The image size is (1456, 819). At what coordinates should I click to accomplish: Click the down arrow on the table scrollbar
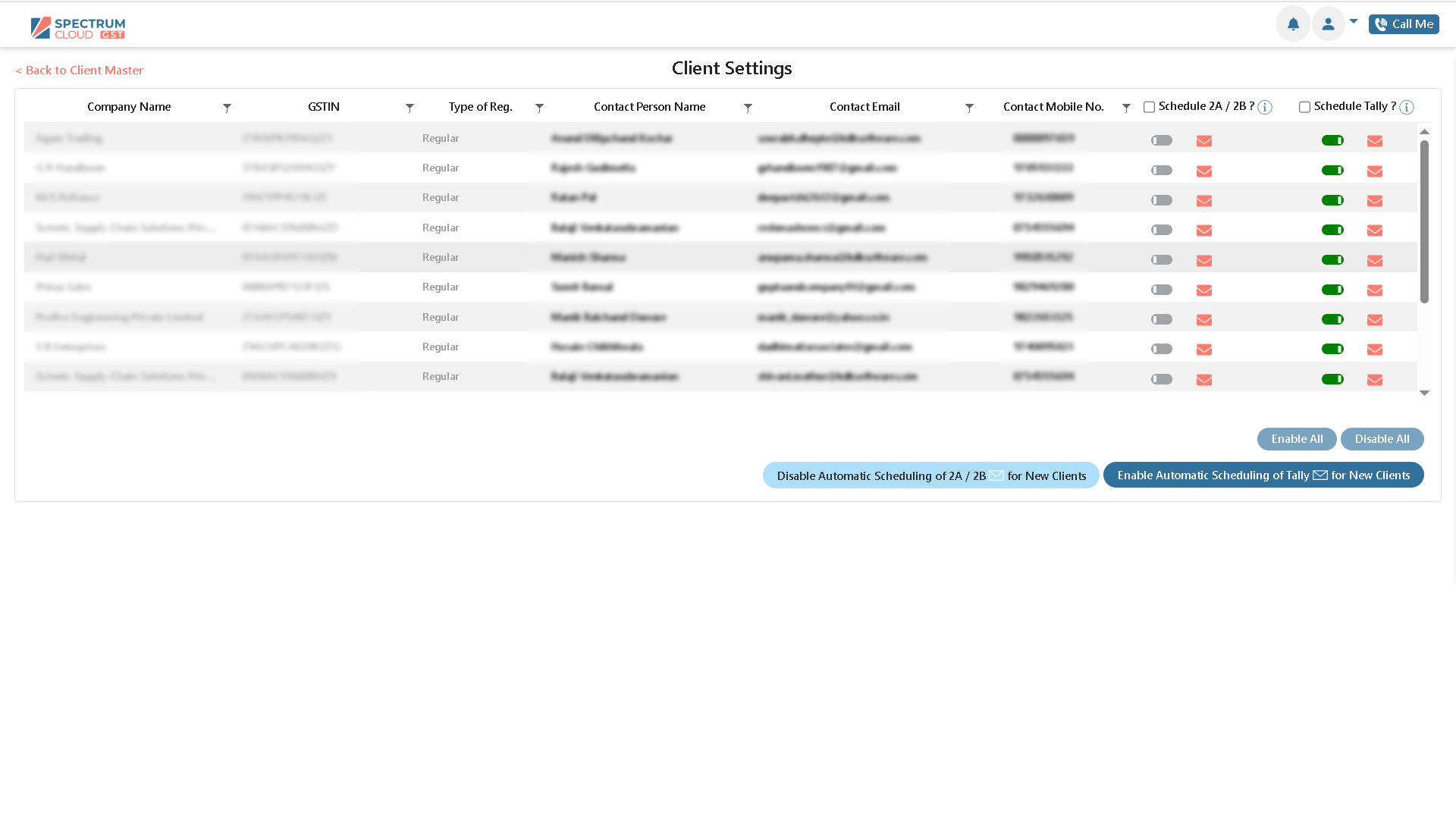click(x=1424, y=394)
